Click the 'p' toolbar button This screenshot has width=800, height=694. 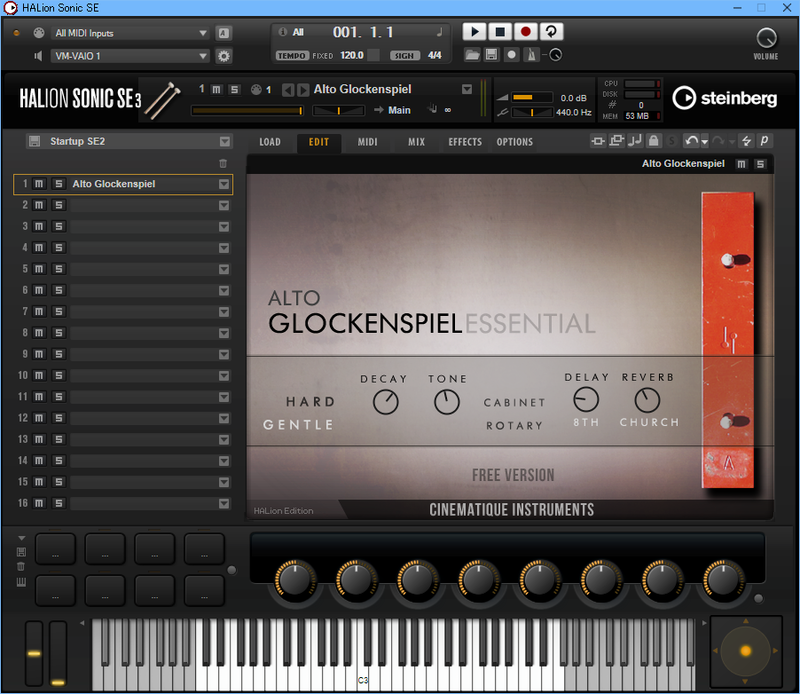click(764, 141)
